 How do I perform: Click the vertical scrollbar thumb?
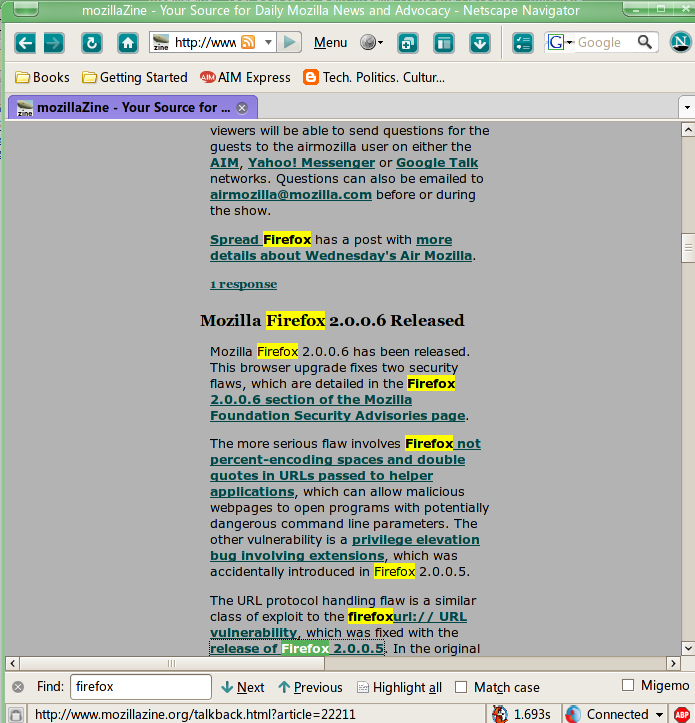click(x=688, y=249)
